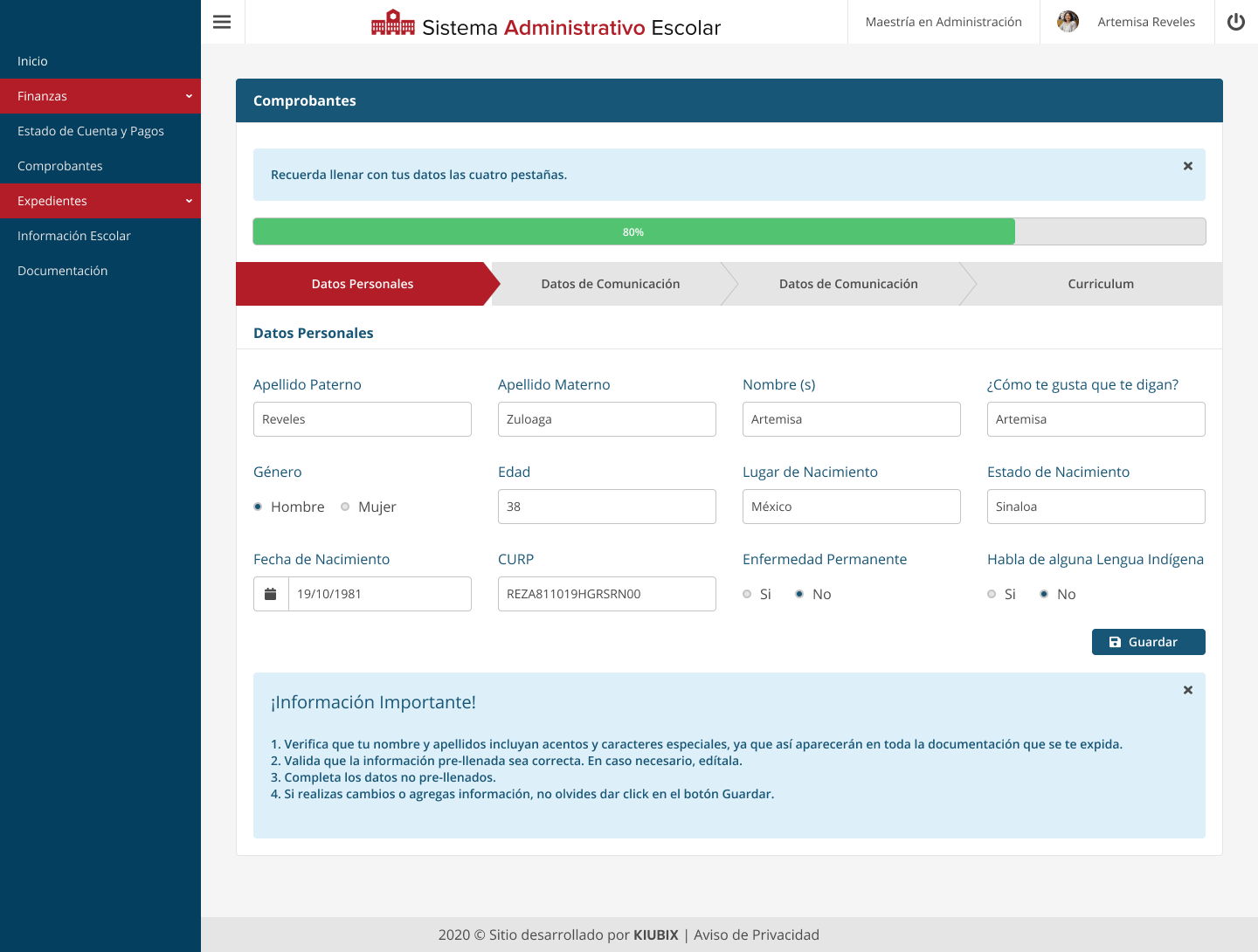Image resolution: width=1258 pixels, height=952 pixels.
Task: Click the power logout icon
Action: point(1235,22)
